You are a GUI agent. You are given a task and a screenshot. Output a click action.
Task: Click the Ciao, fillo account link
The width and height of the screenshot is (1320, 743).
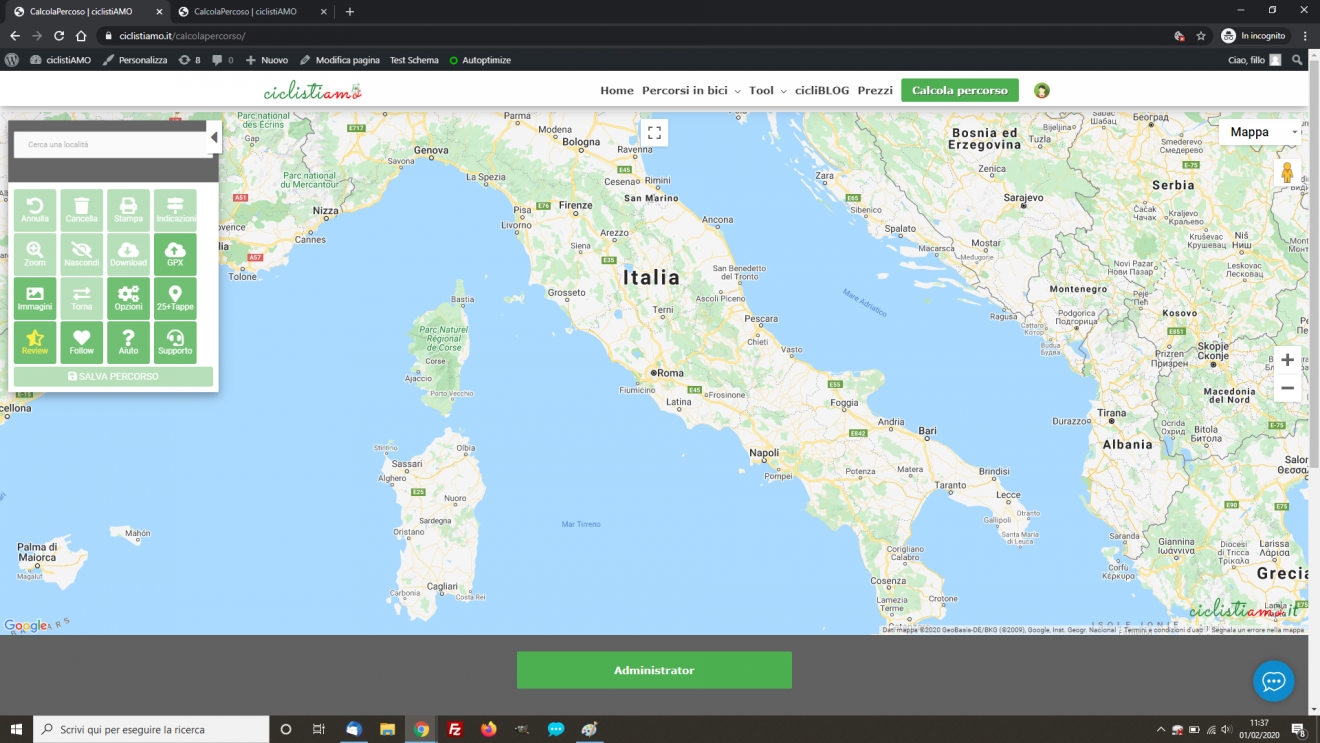pos(1254,60)
